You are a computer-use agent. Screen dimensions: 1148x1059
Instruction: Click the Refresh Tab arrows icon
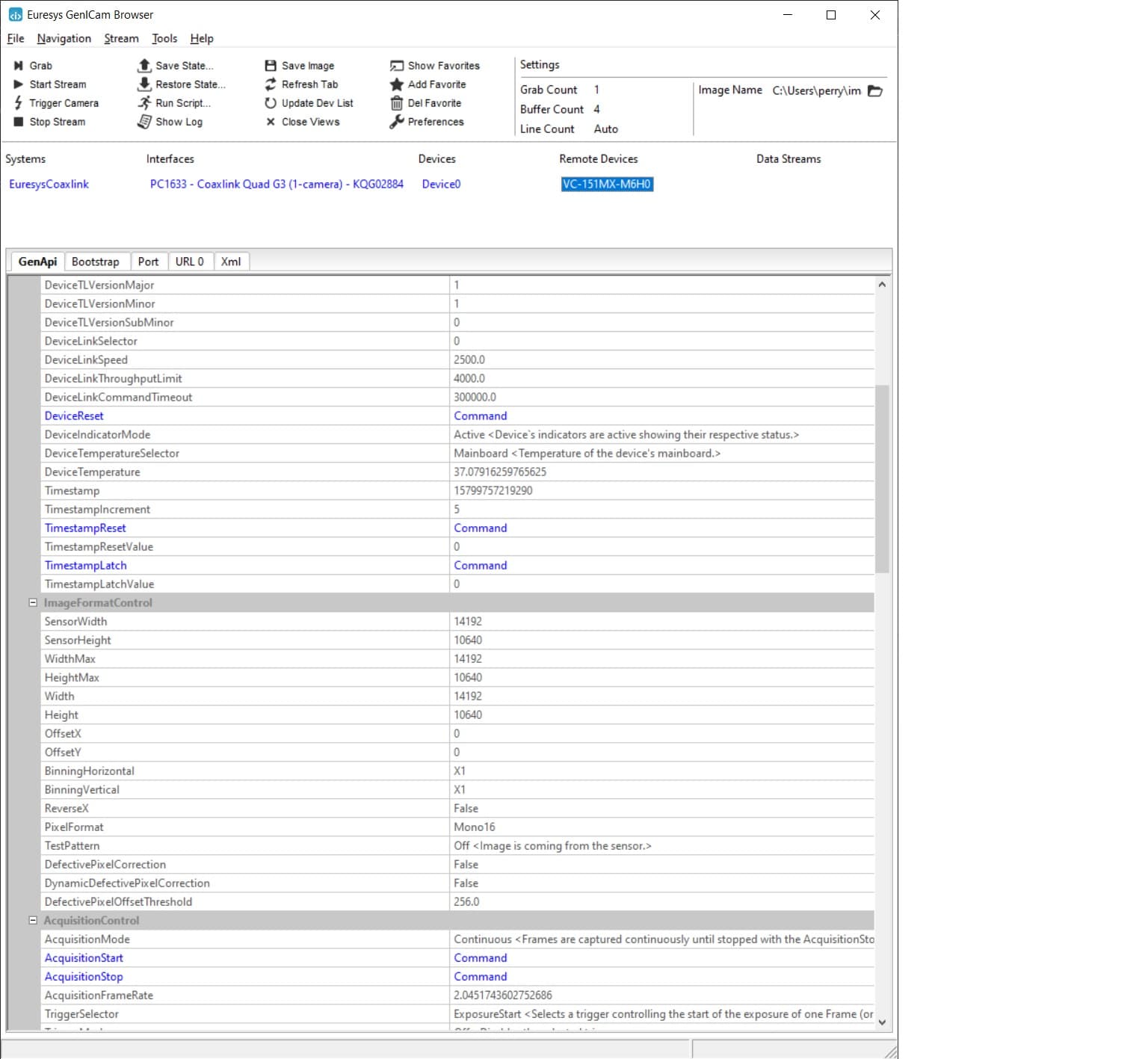[x=271, y=84]
